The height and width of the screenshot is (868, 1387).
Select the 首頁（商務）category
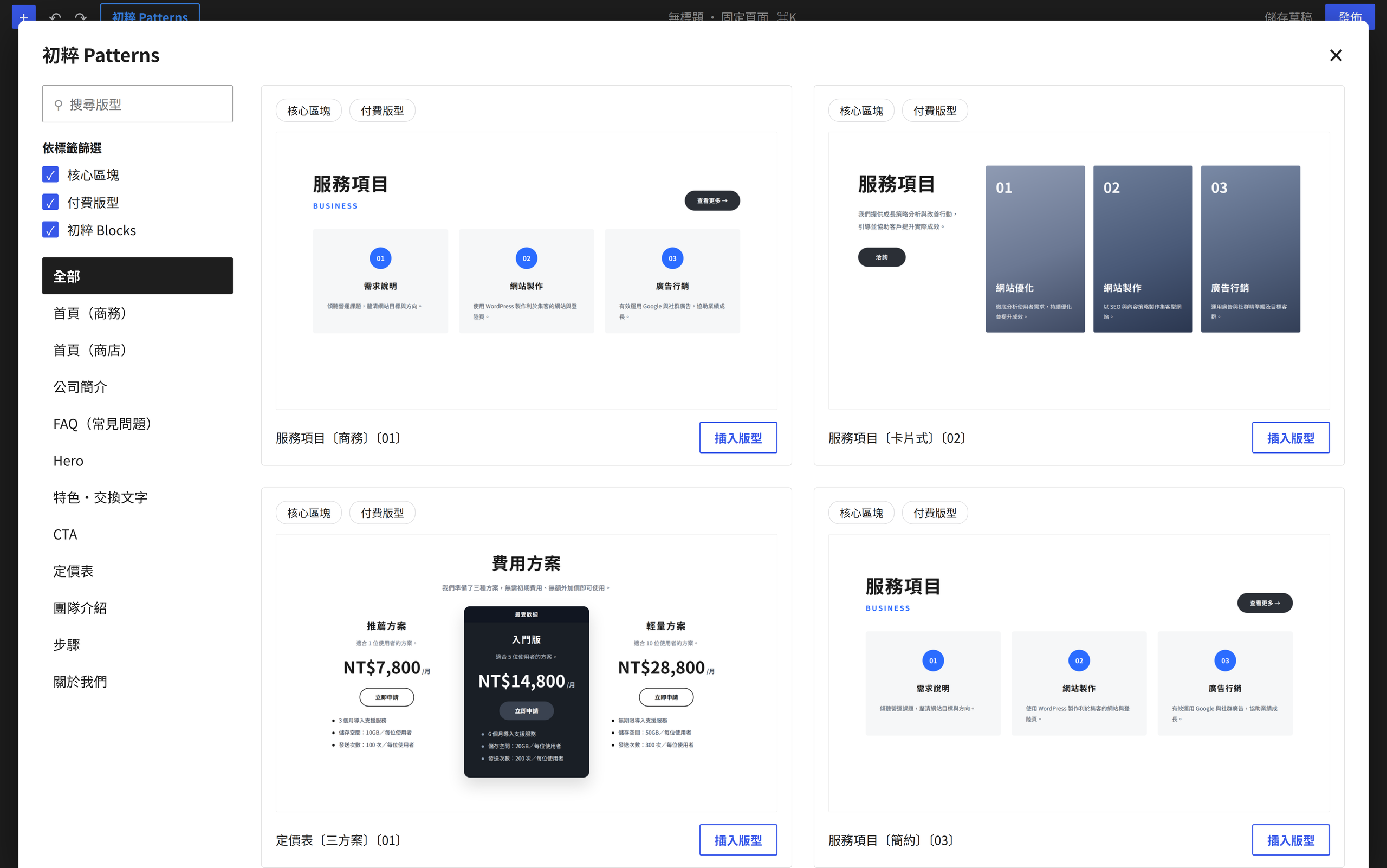(138, 313)
